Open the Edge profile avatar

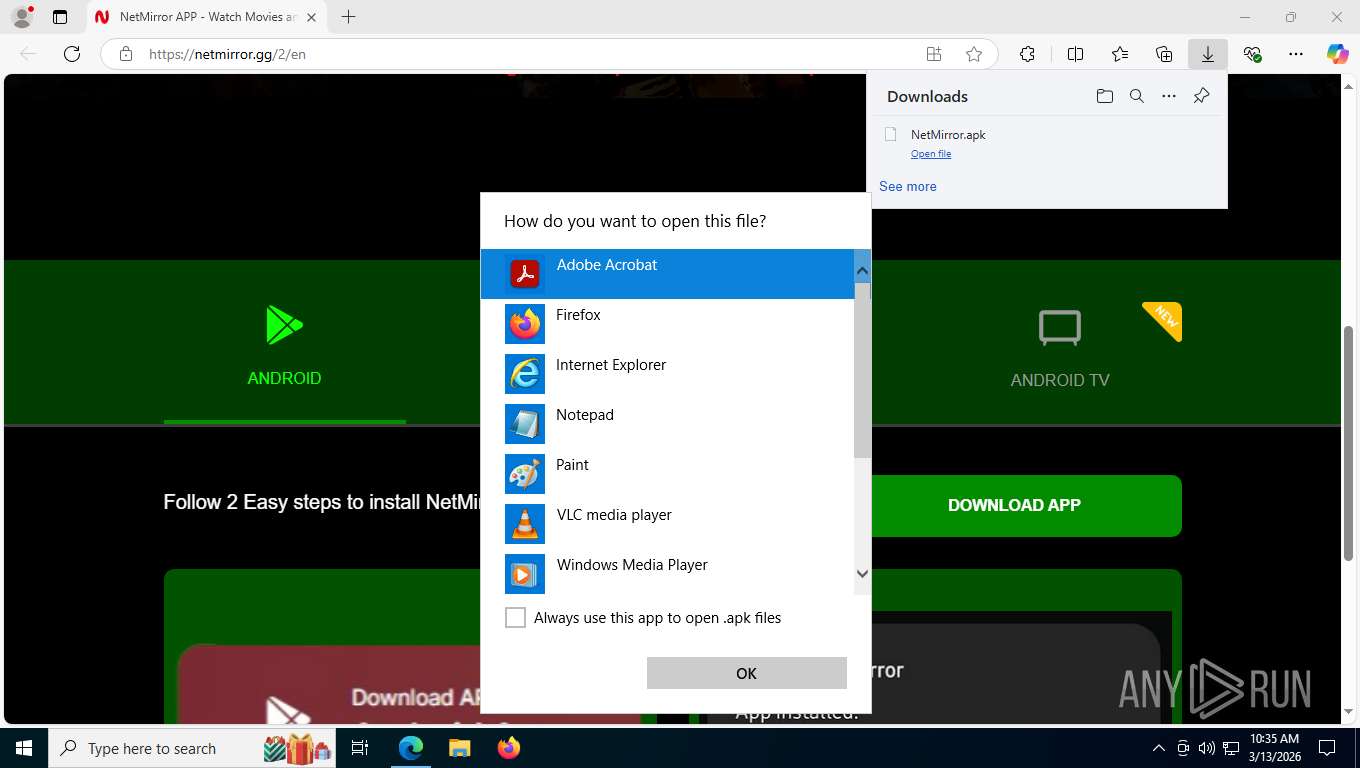(x=21, y=17)
